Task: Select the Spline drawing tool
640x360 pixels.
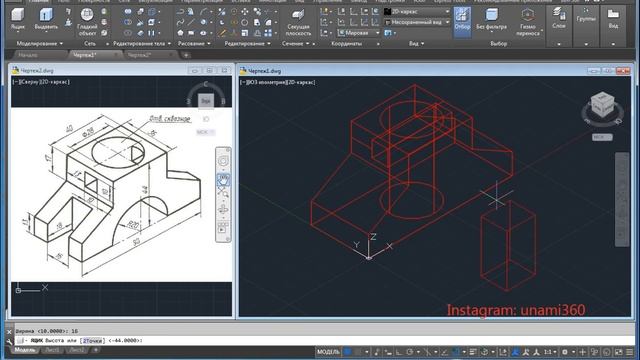Action: click(x=180, y=22)
